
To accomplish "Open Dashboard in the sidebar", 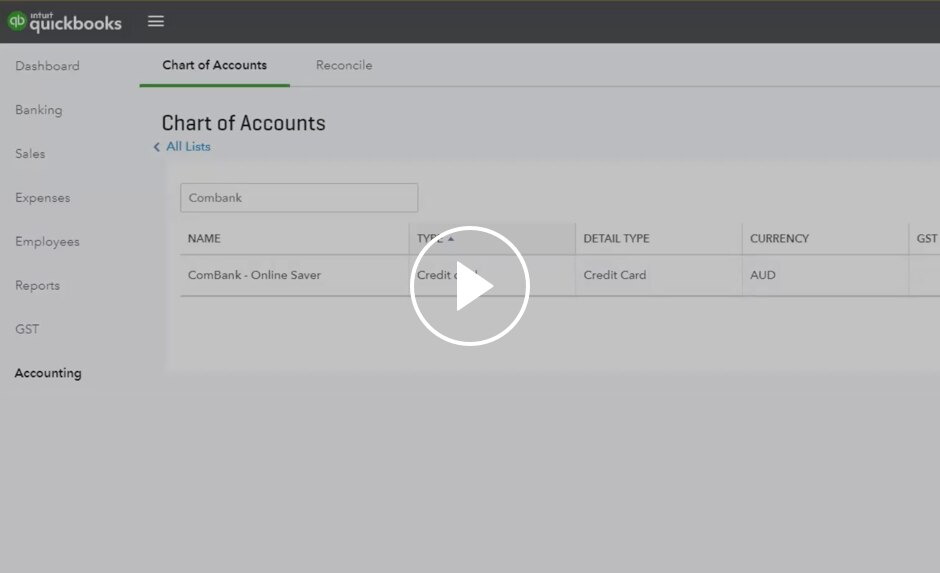I will 47,66.
